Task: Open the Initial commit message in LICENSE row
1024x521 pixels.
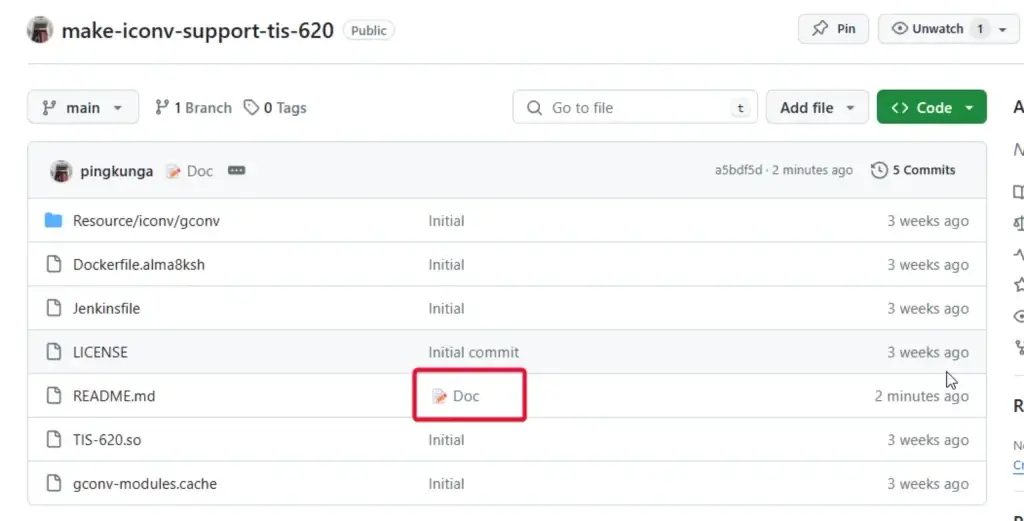Action: click(473, 352)
